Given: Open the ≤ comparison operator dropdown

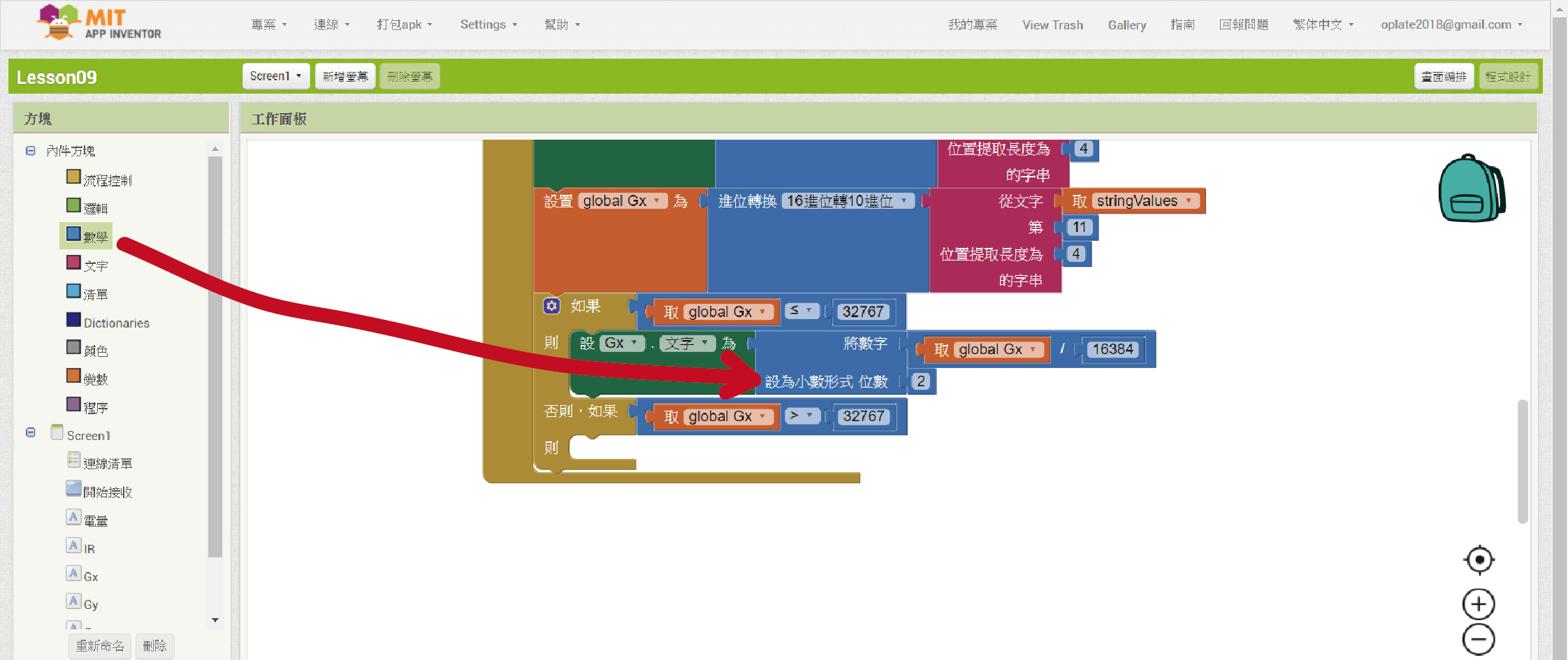Looking at the screenshot, I should click(x=801, y=310).
